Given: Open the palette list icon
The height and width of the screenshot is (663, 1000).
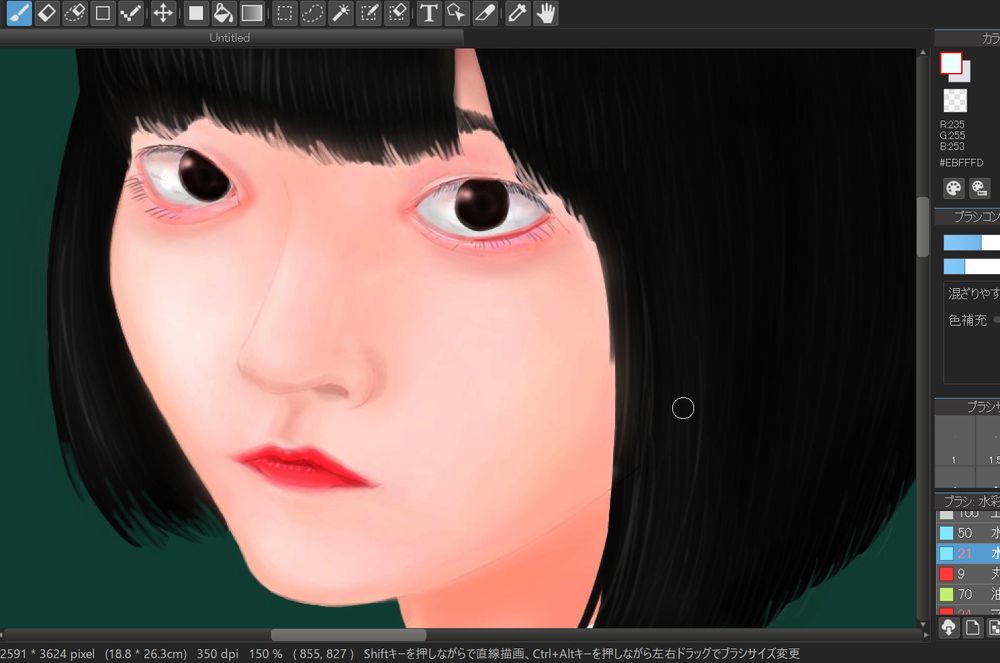Looking at the screenshot, I should (979, 189).
